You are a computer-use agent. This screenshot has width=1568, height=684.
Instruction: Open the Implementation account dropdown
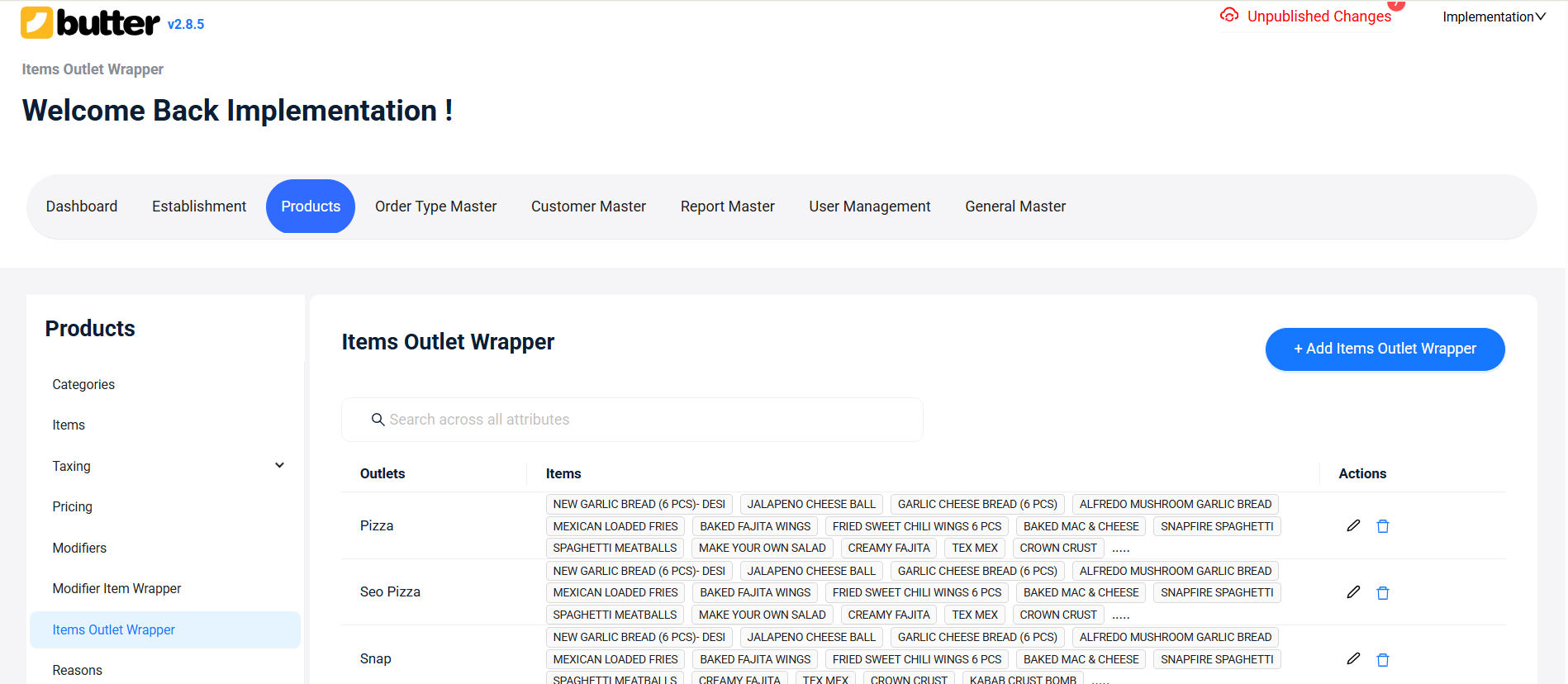click(1494, 17)
